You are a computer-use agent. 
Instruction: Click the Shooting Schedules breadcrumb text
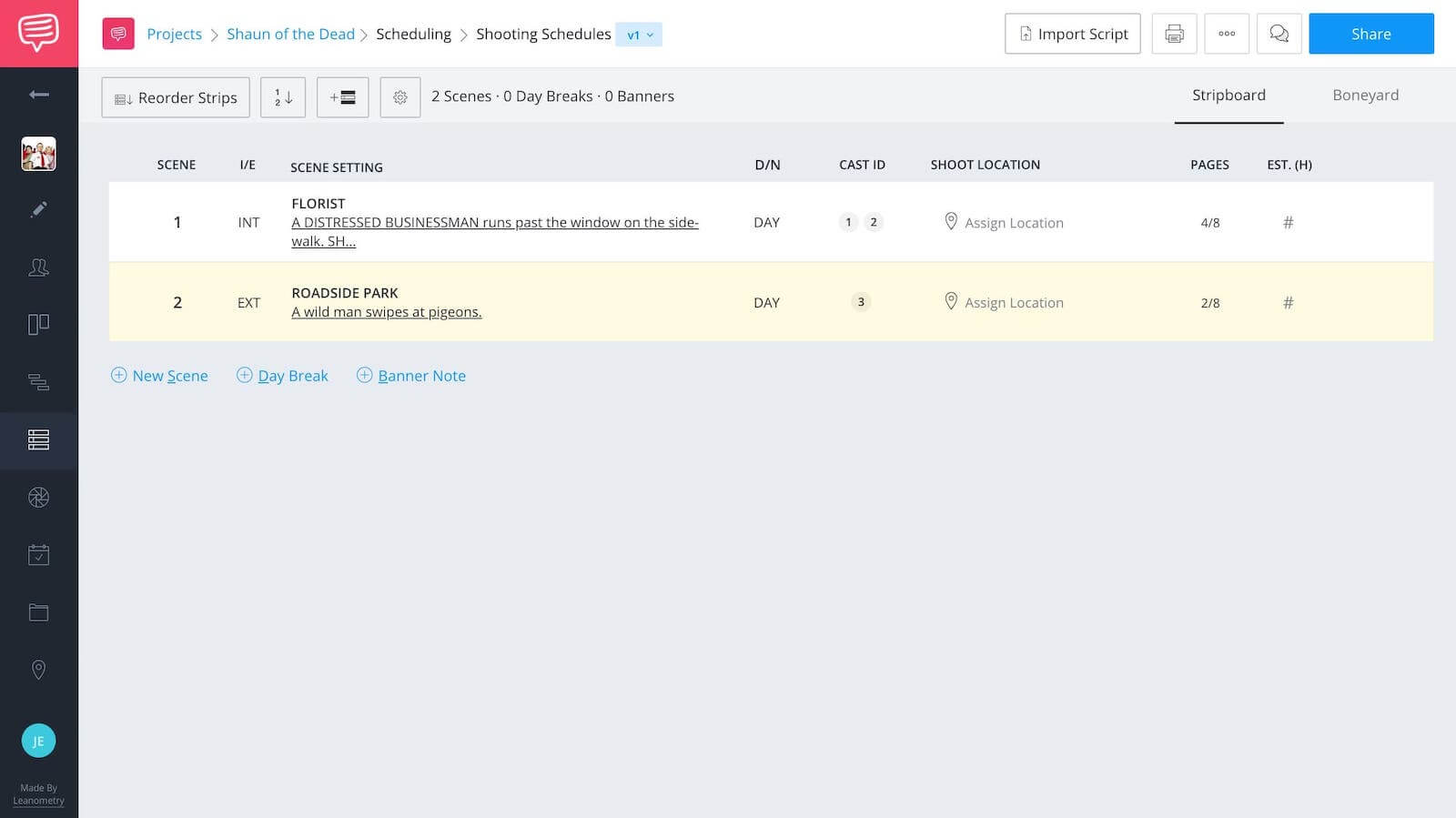click(x=543, y=34)
